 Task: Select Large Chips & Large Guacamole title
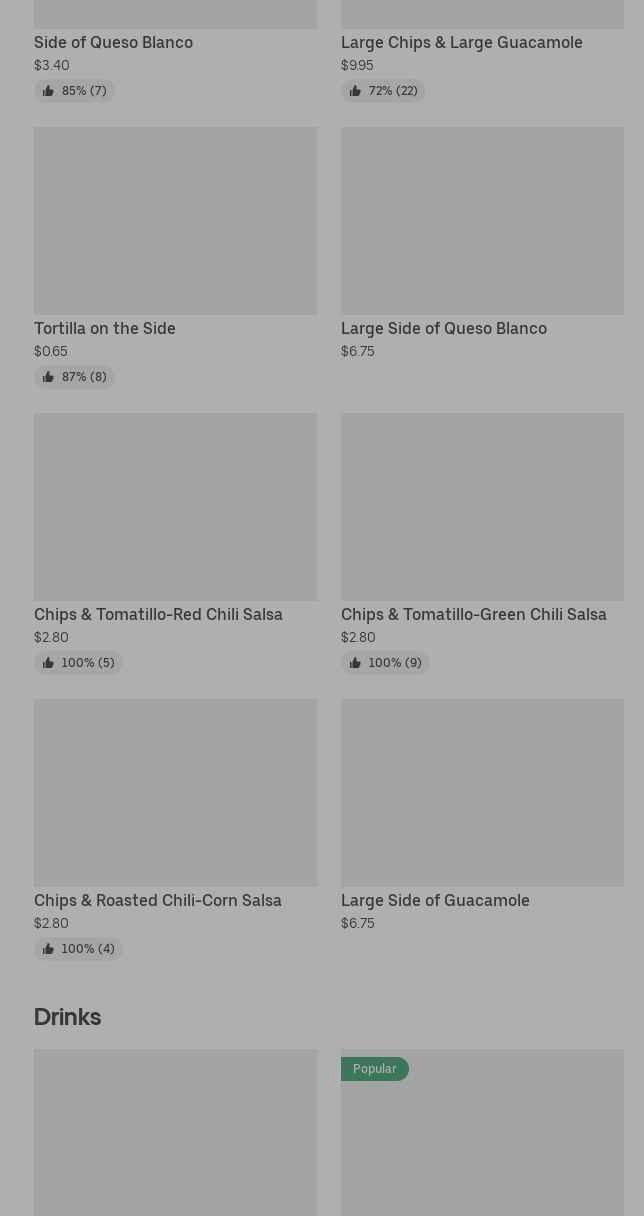(x=461, y=43)
